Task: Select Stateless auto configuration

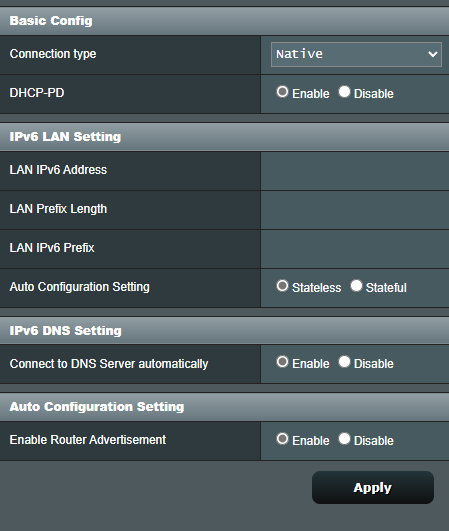Action: [282, 286]
